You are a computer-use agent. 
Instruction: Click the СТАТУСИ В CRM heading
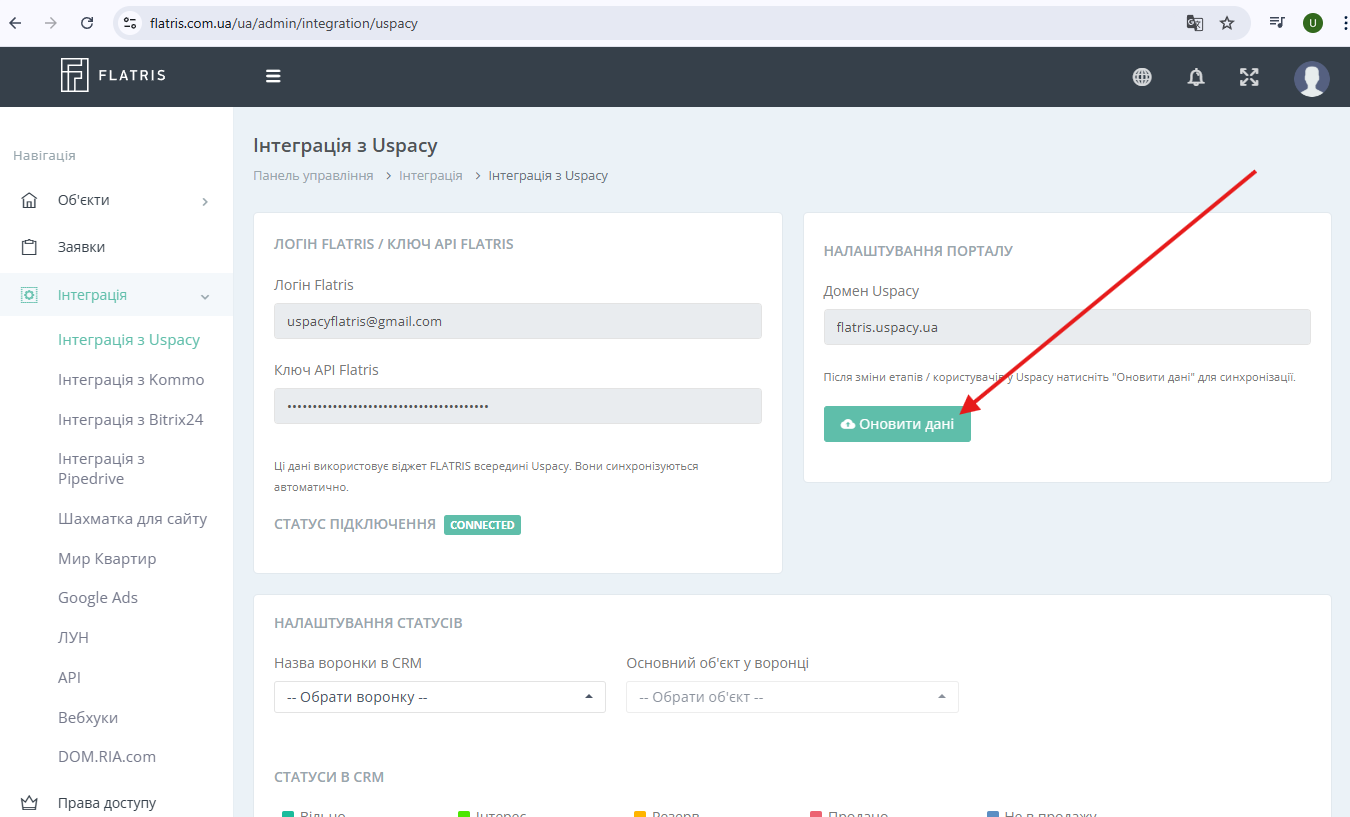point(329,777)
